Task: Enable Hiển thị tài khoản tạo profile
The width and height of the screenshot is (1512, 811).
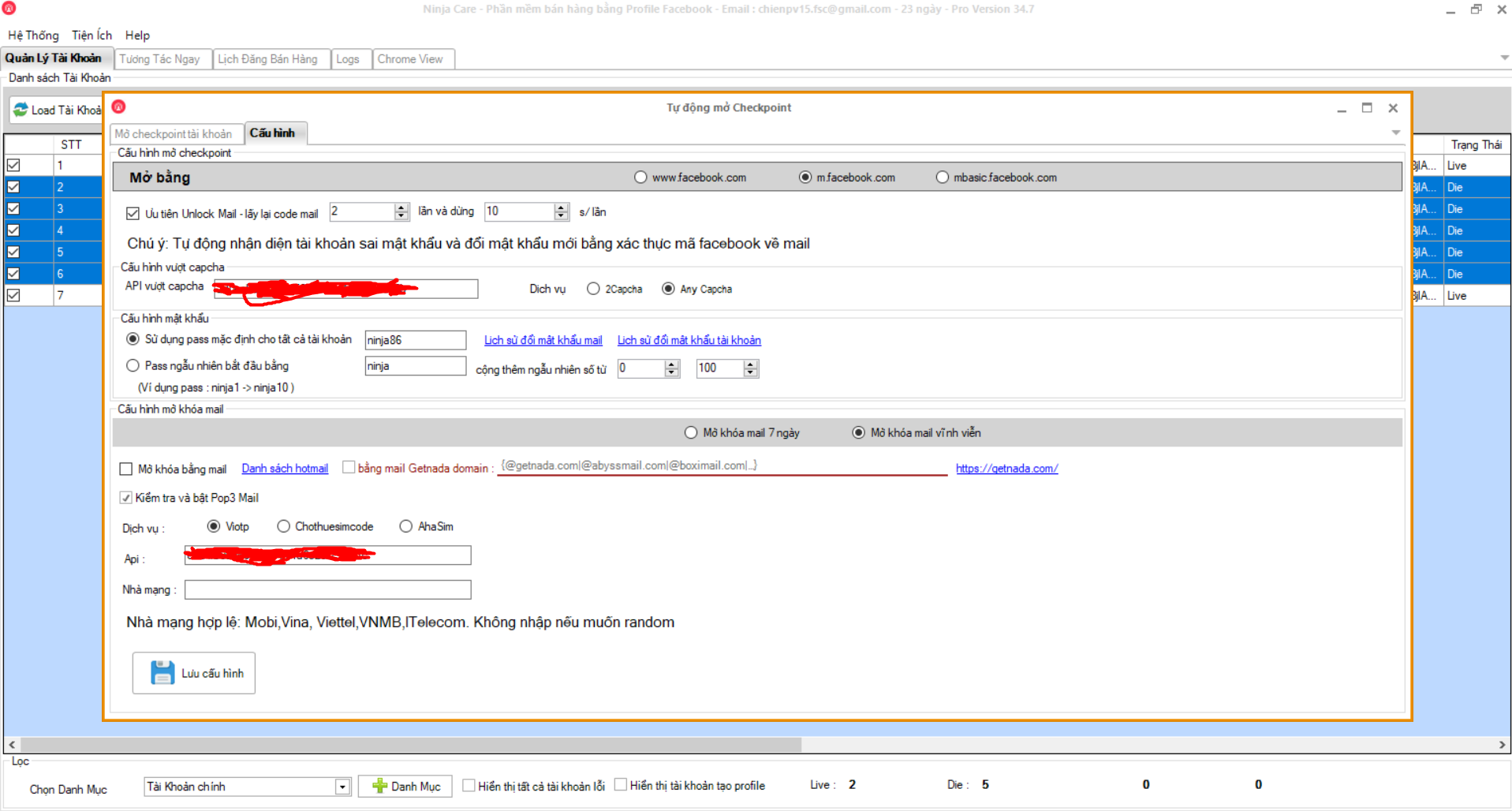Action: point(621,785)
